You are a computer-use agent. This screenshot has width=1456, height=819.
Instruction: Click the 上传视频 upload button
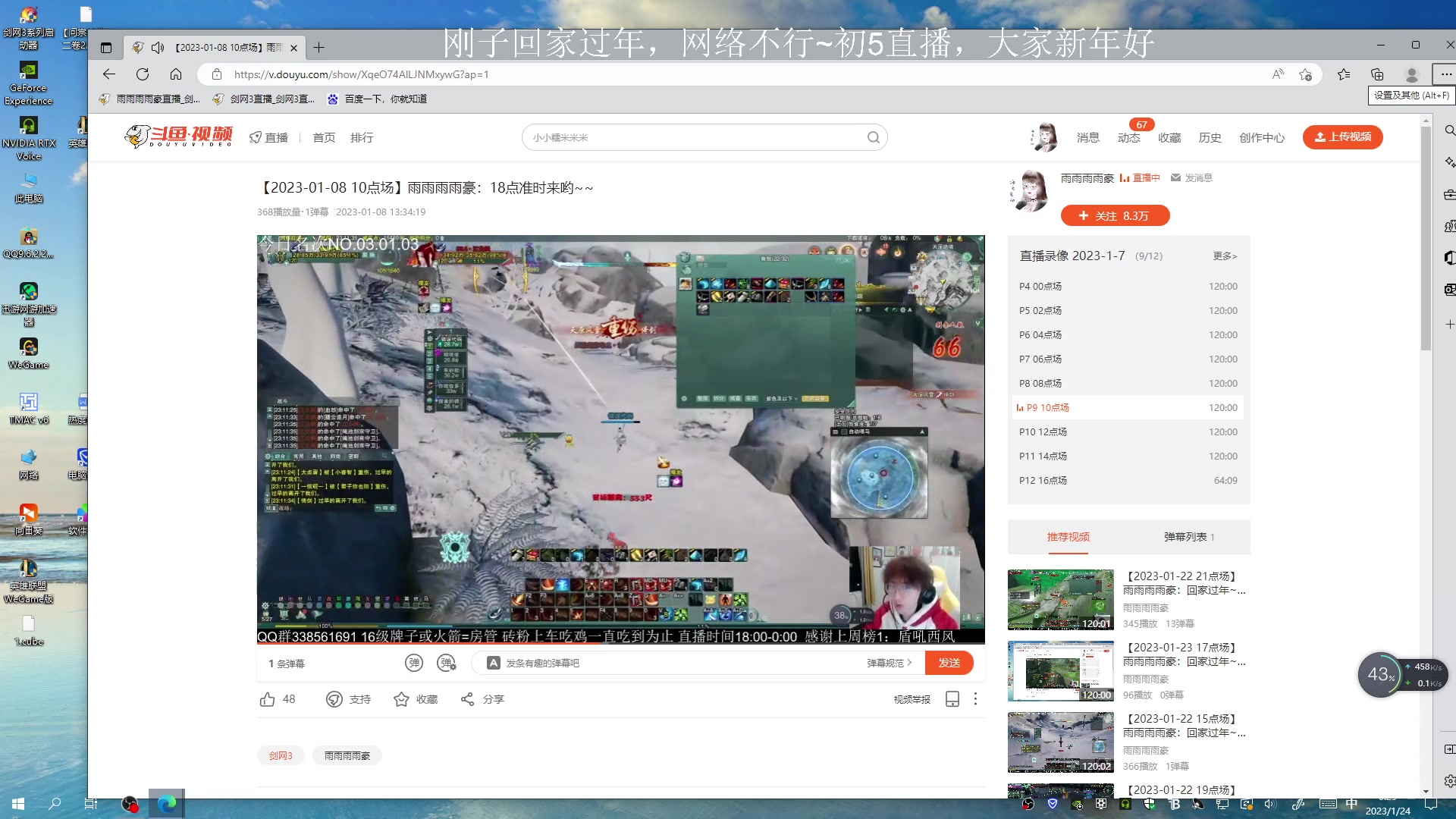pyautogui.click(x=1343, y=137)
